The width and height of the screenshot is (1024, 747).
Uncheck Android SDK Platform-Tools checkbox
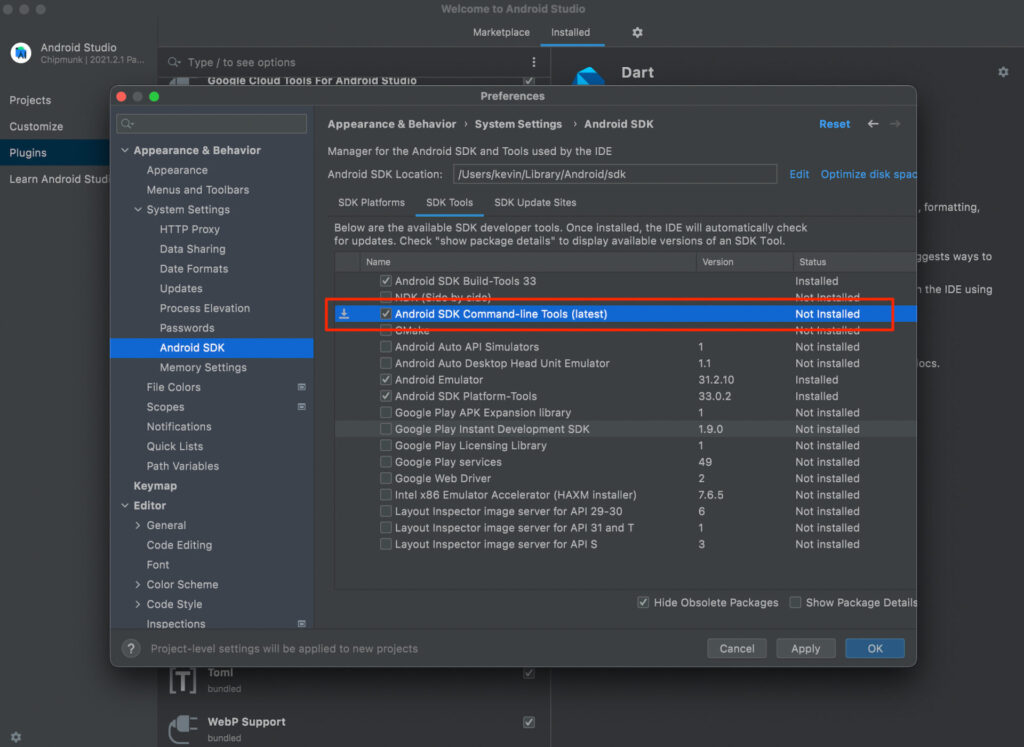pos(386,396)
